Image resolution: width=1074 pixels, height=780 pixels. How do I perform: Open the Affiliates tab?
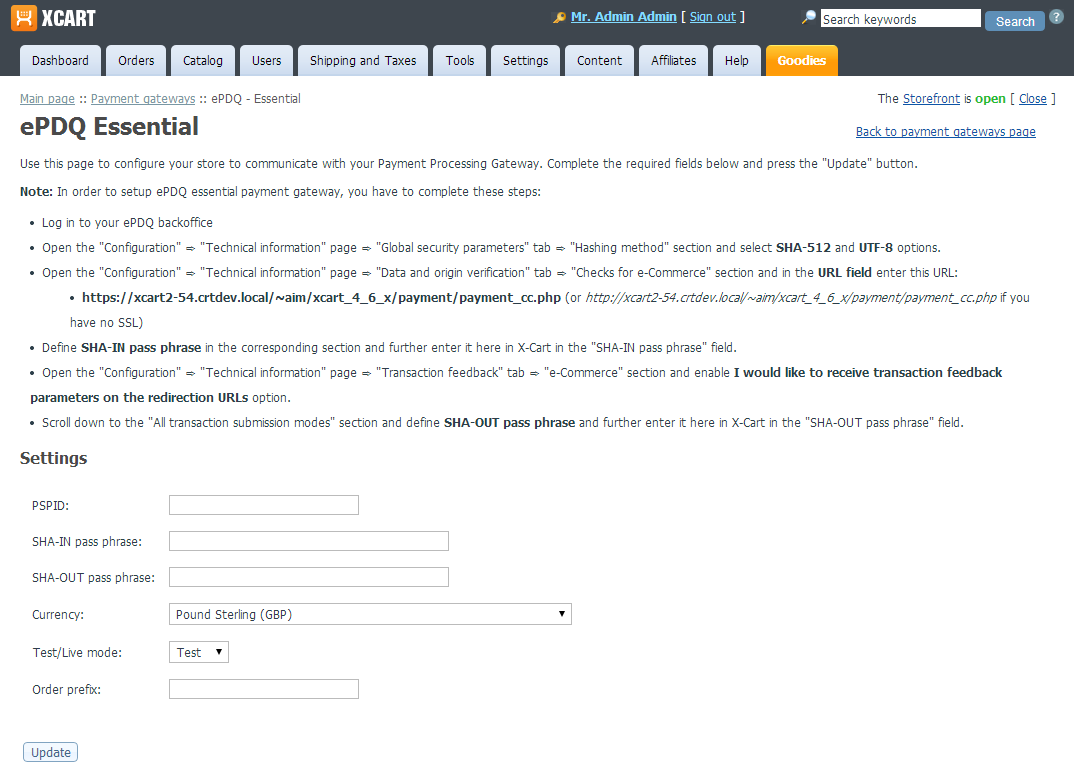coord(673,60)
